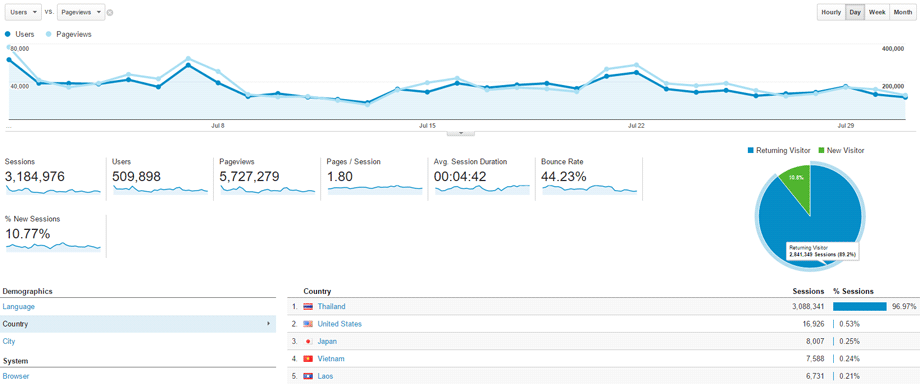Open the Users metric dropdown
This screenshot has height=384, width=920.
23,12
